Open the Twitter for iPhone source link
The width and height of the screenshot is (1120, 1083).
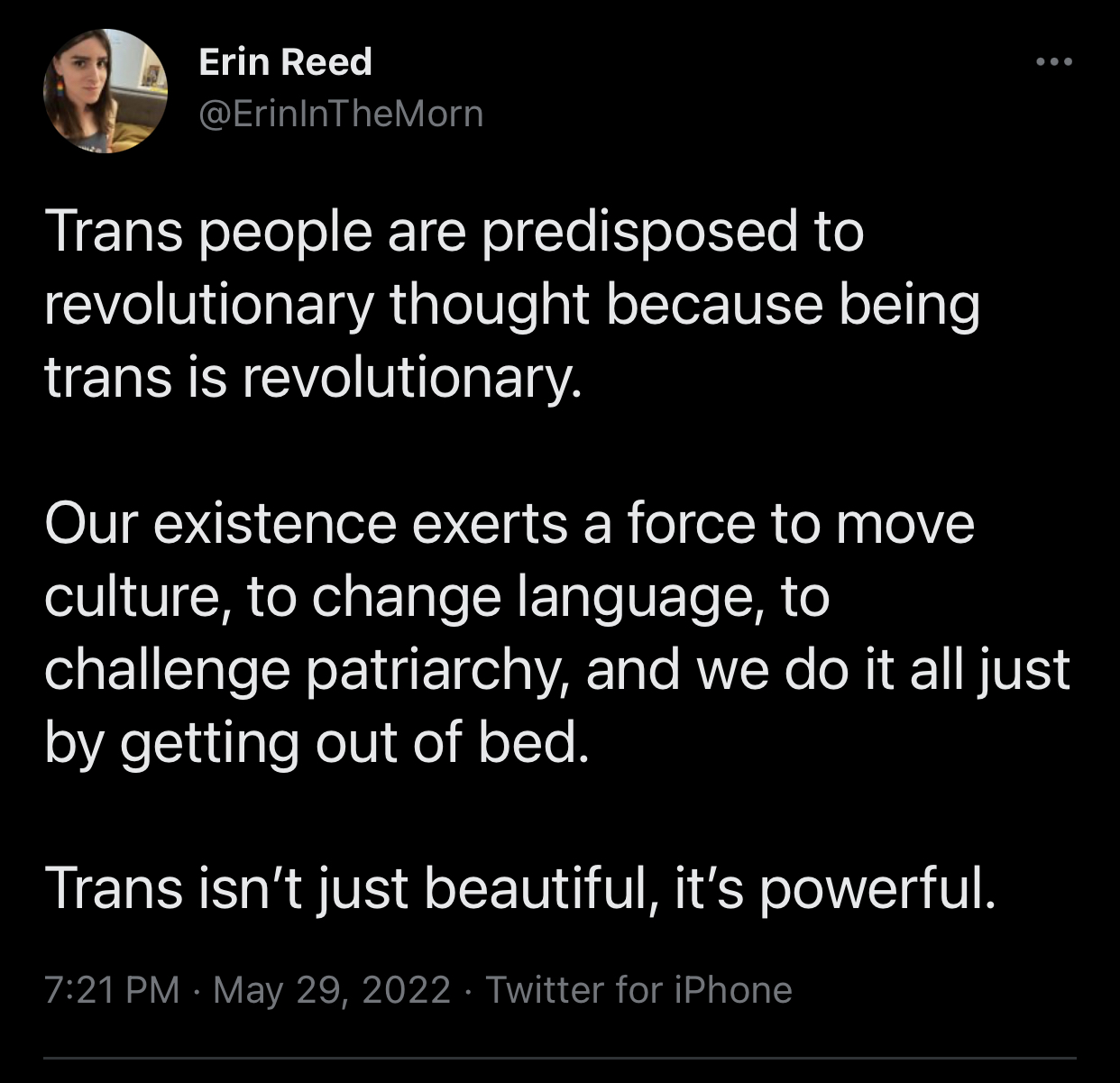tap(639, 990)
